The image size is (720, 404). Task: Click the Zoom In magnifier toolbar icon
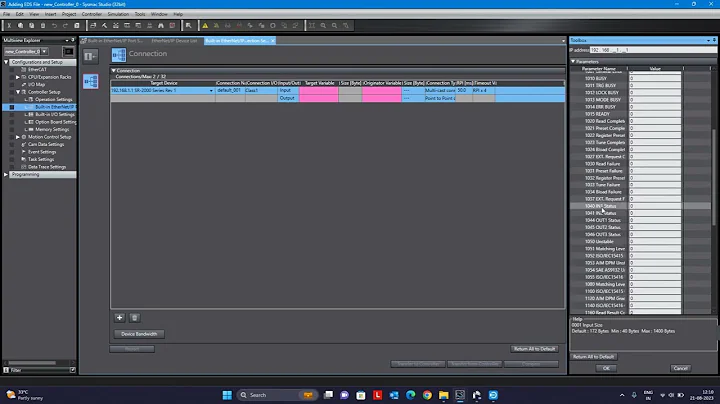click(323, 26)
